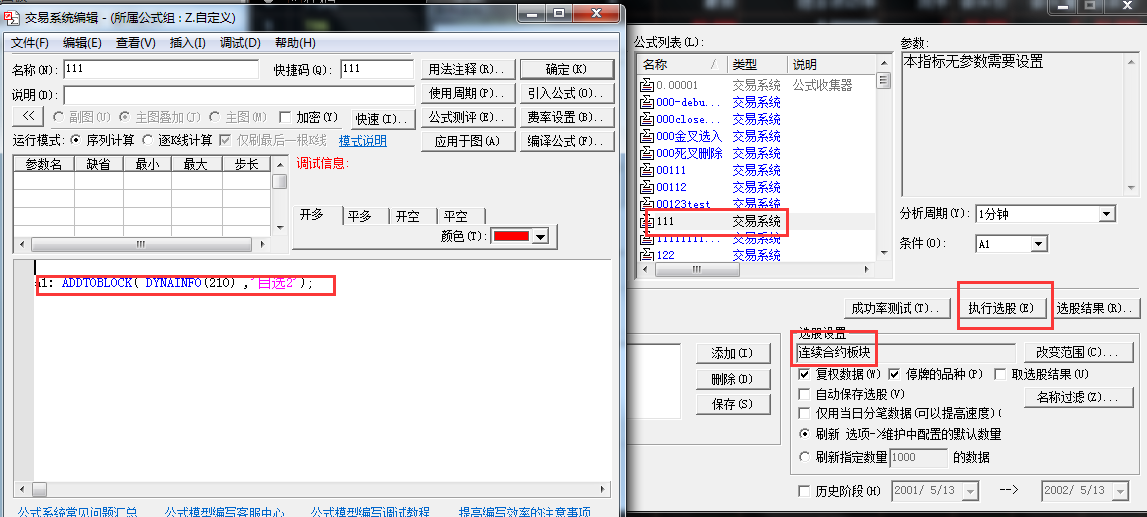Enable 自动保存选股 checkbox
This screenshot has height=517, width=1147.
coord(805,394)
